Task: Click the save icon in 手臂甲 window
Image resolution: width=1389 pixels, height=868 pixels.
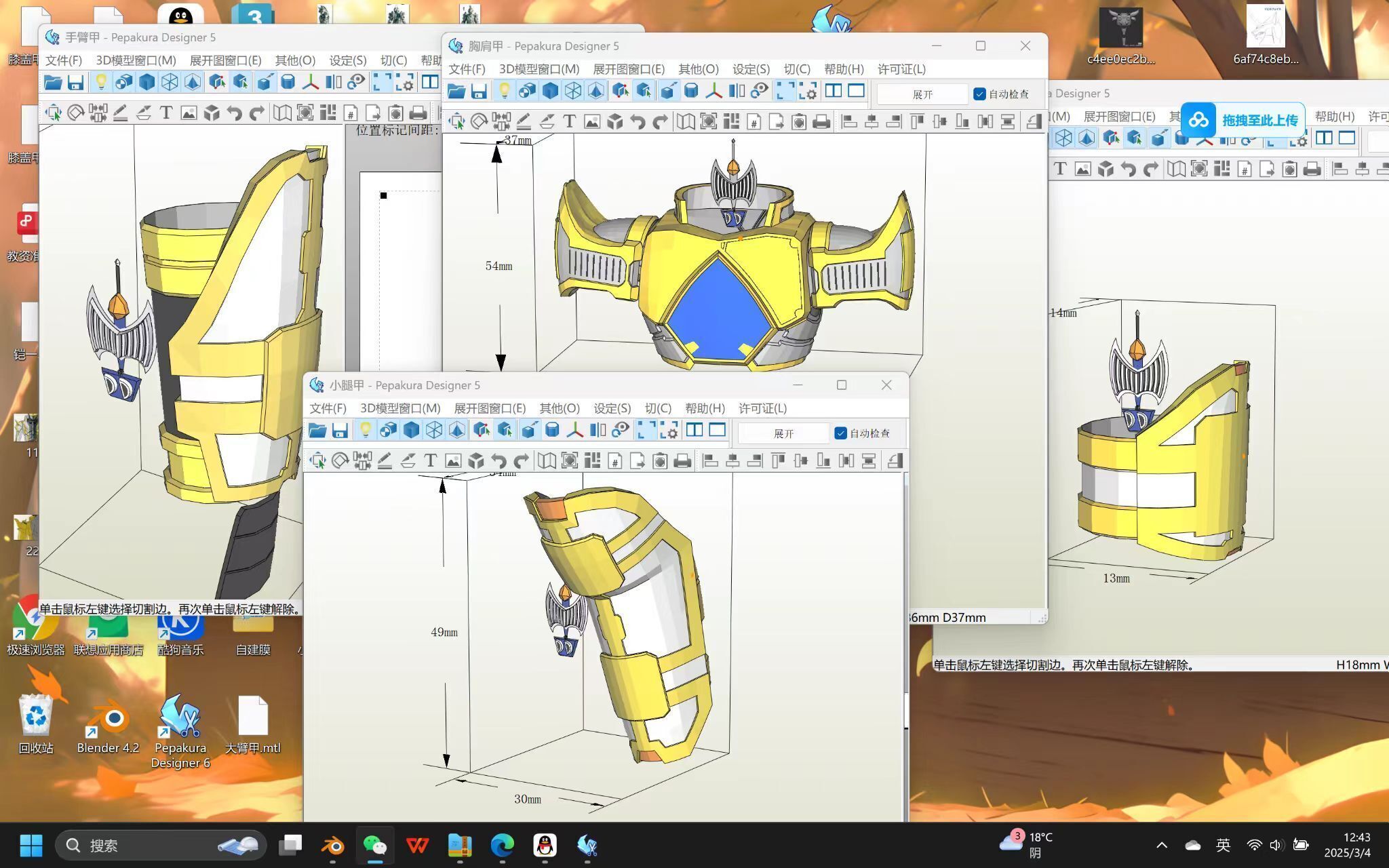Action: pyautogui.click(x=75, y=82)
